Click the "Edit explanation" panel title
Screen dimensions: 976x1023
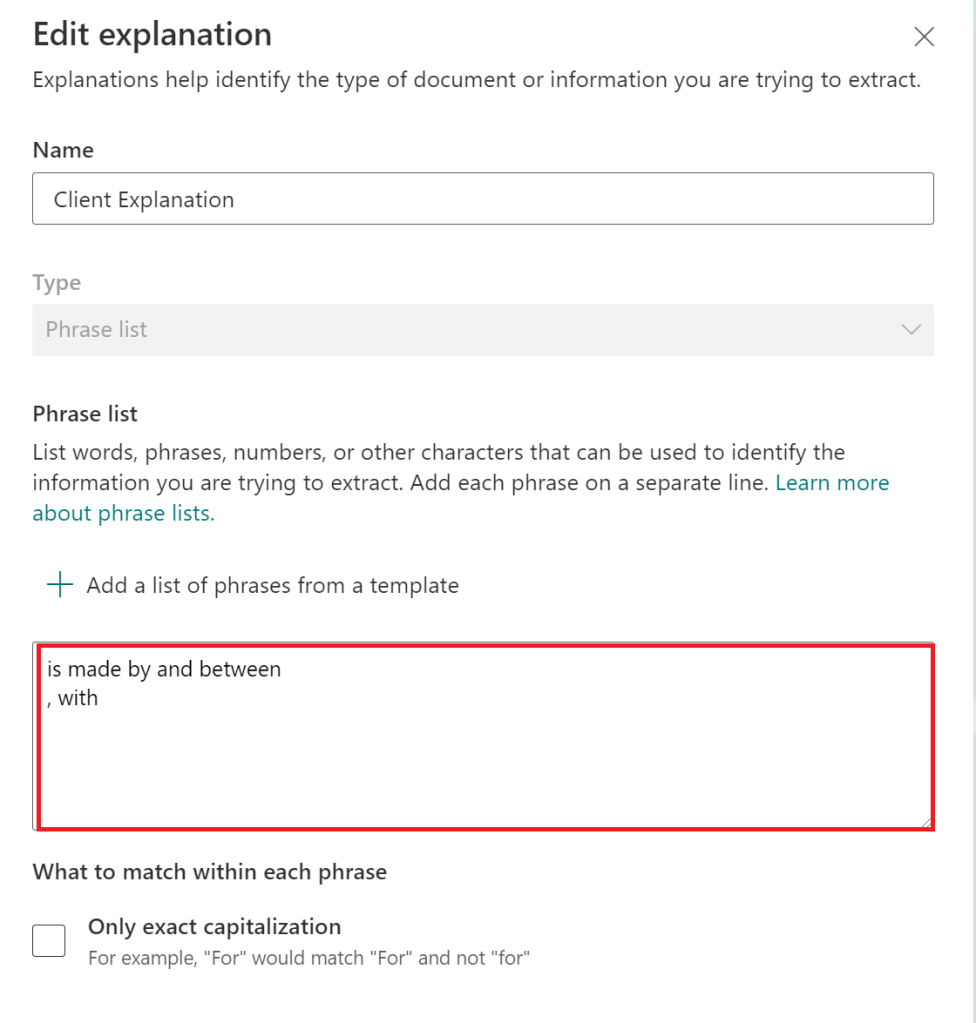(152, 35)
